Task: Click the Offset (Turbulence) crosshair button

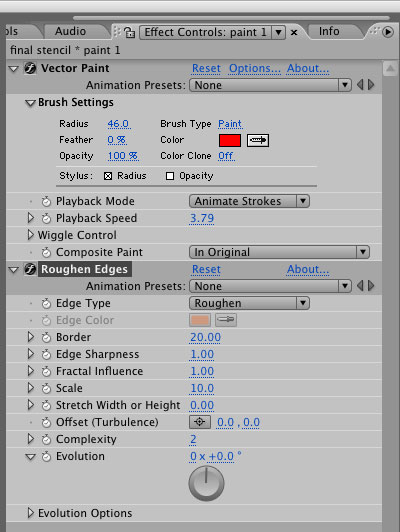Action: click(x=199, y=422)
